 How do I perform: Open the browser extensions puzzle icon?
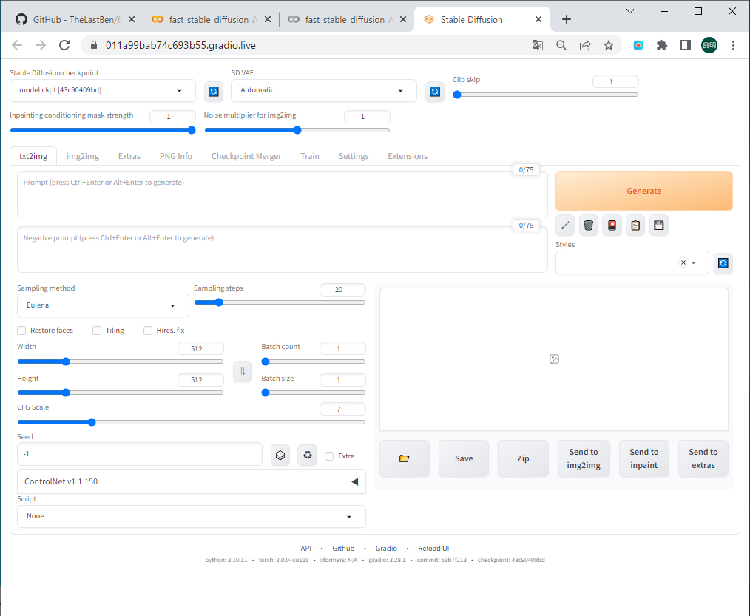[662, 45]
